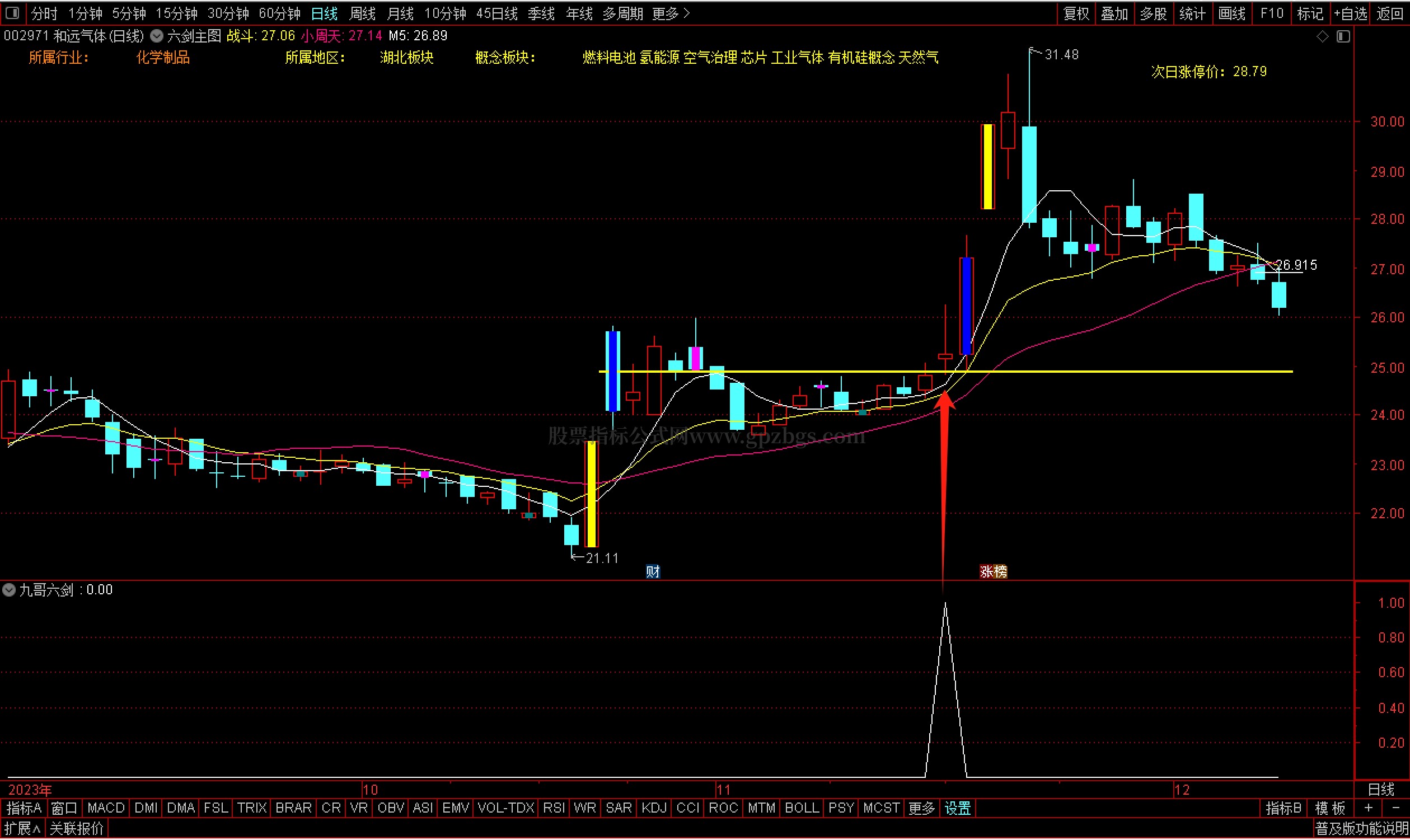Select the MACD indicator tab
Viewport: 1410px width, 840px height.
pos(106,808)
